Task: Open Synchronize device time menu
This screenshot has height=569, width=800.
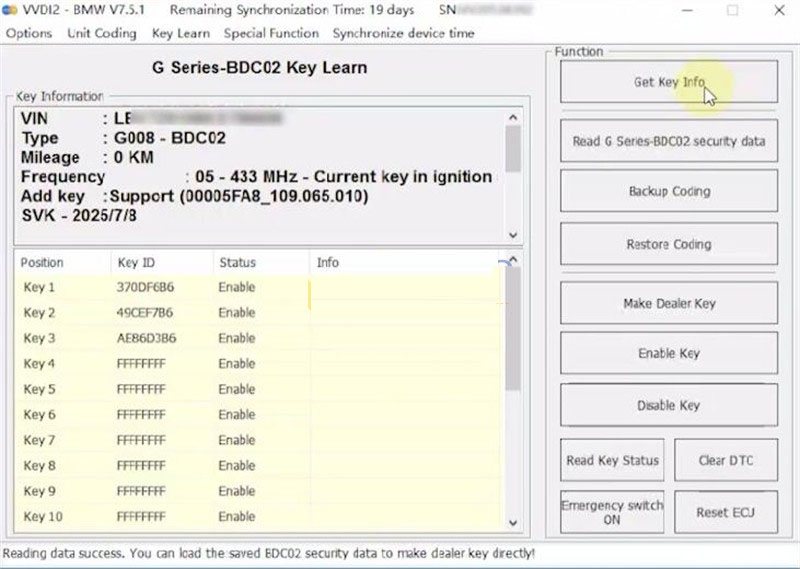Action: point(404,33)
